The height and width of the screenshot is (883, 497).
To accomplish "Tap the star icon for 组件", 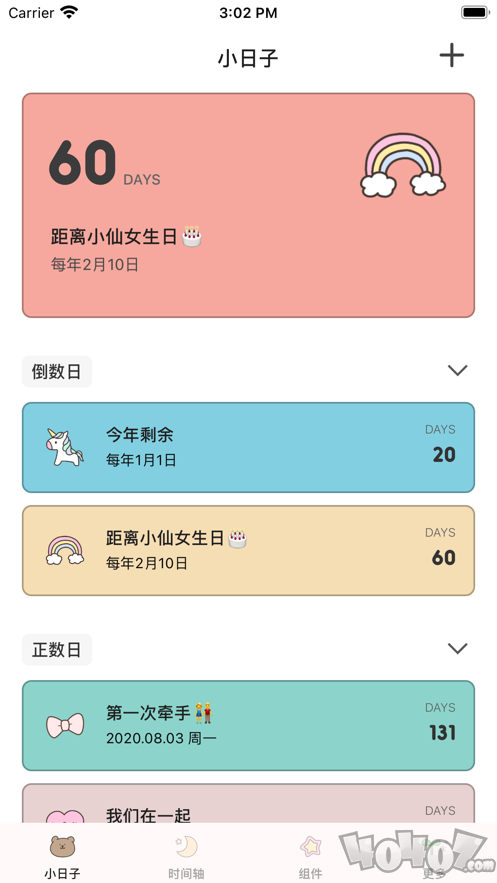I will click(x=310, y=846).
